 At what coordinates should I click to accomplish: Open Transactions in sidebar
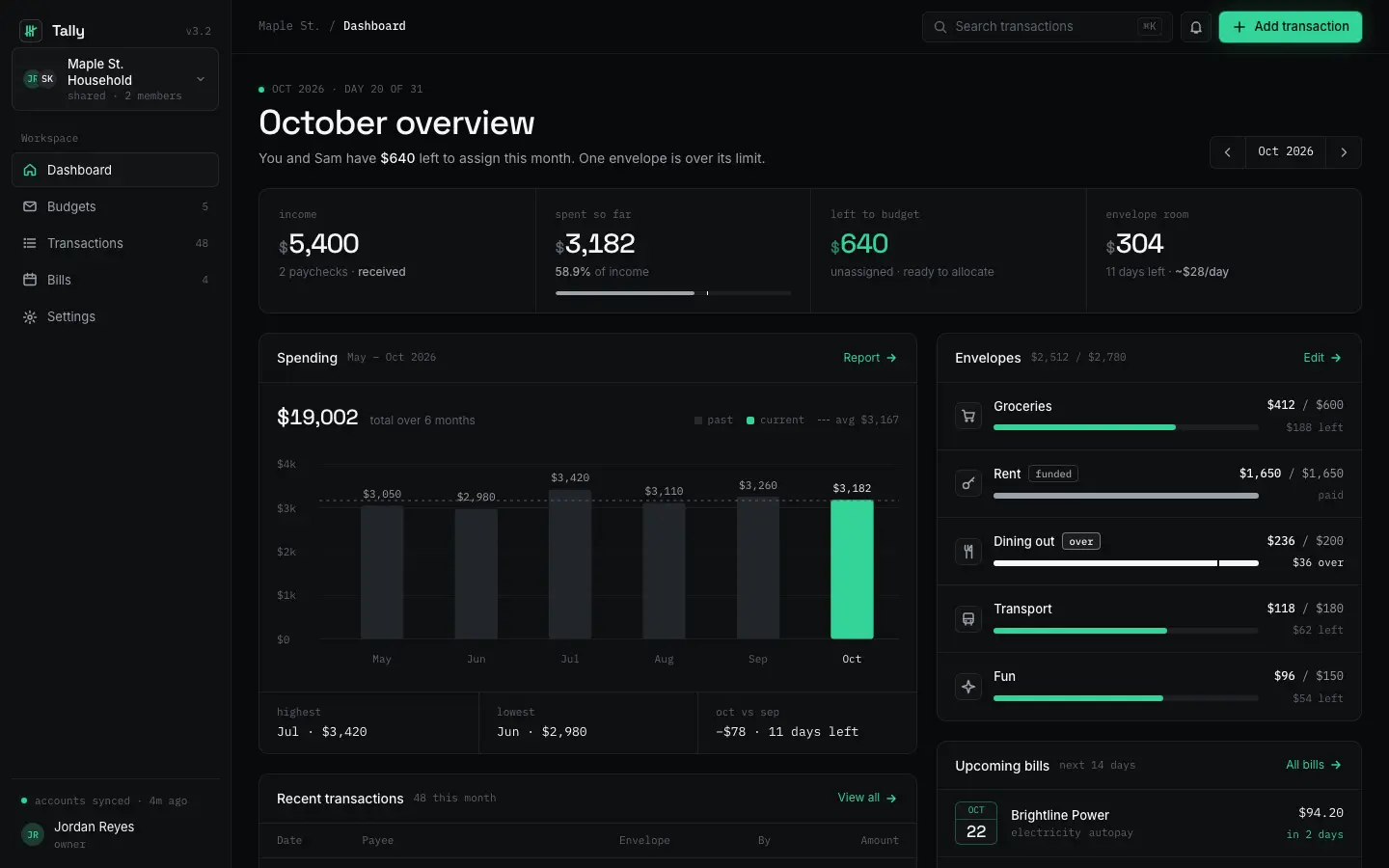click(115, 243)
